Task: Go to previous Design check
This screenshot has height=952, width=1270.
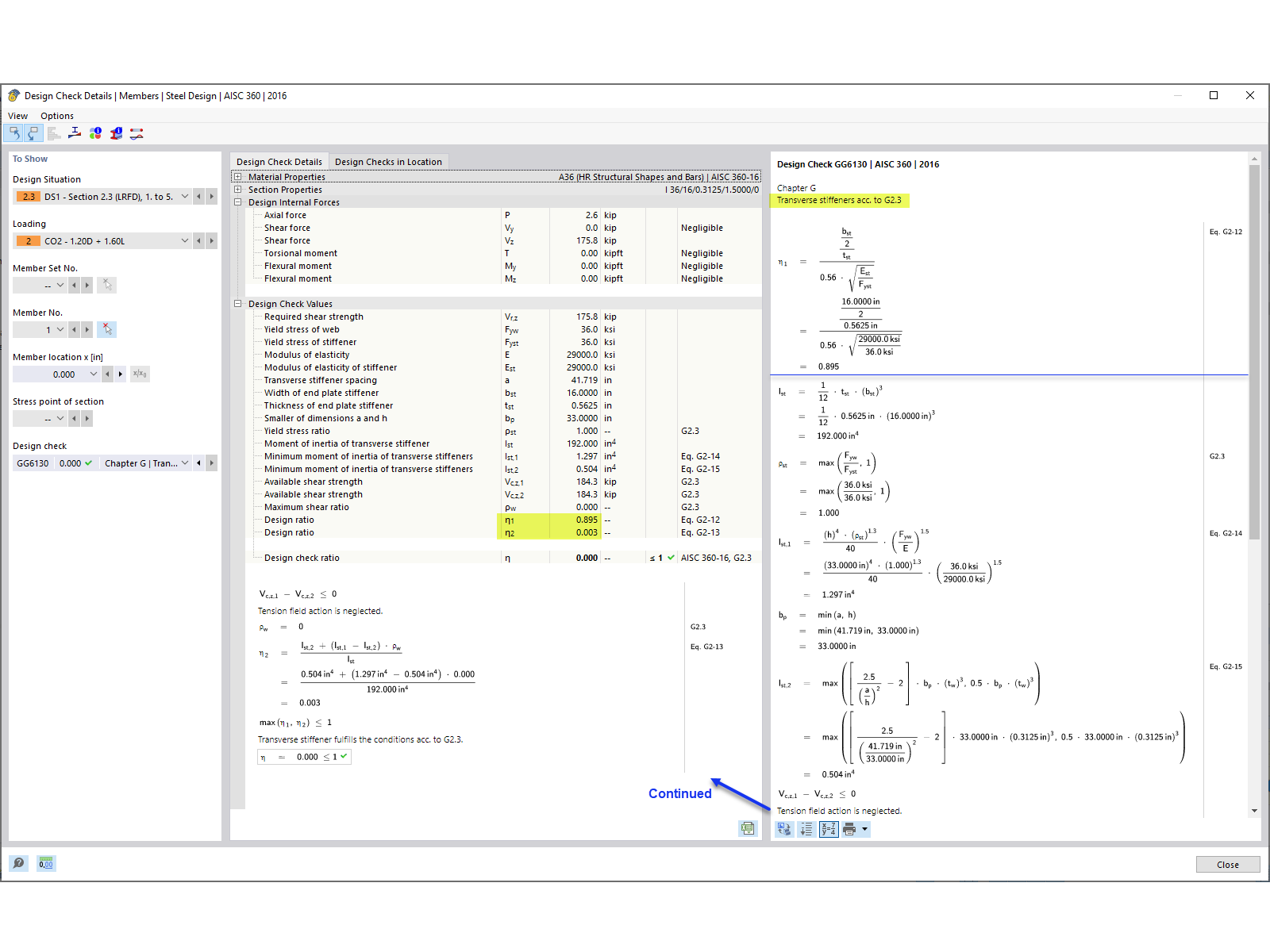Action: pos(198,463)
